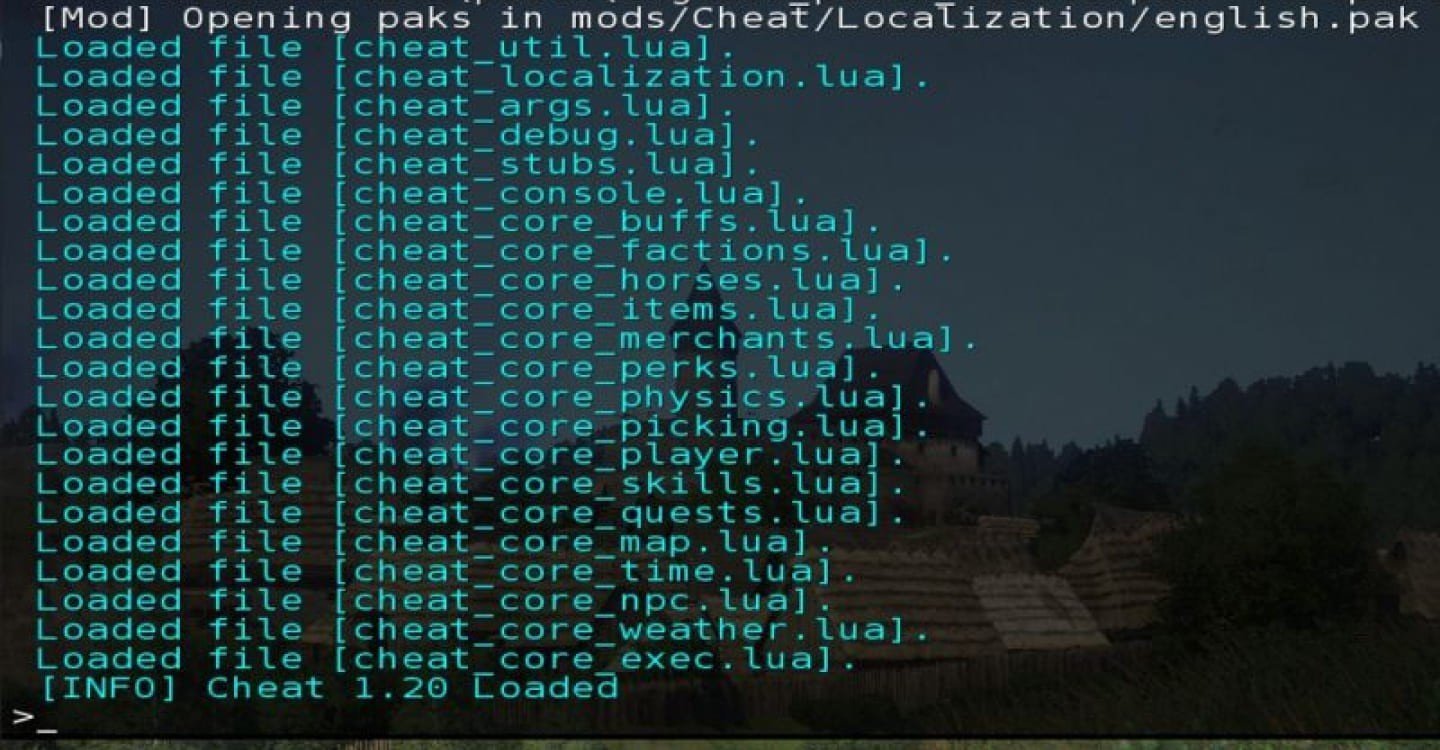Viewport: 1440px width, 750px height.
Task: Click the cheat_util.lua loaded line
Action: click(386, 48)
